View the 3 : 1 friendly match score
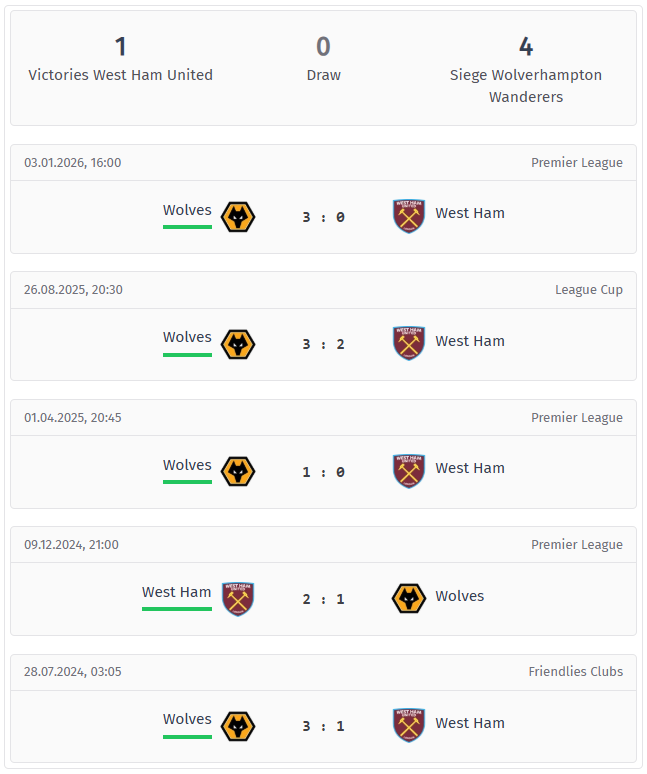The height and width of the screenshot is (774, 647). click(x=323, y=726)
